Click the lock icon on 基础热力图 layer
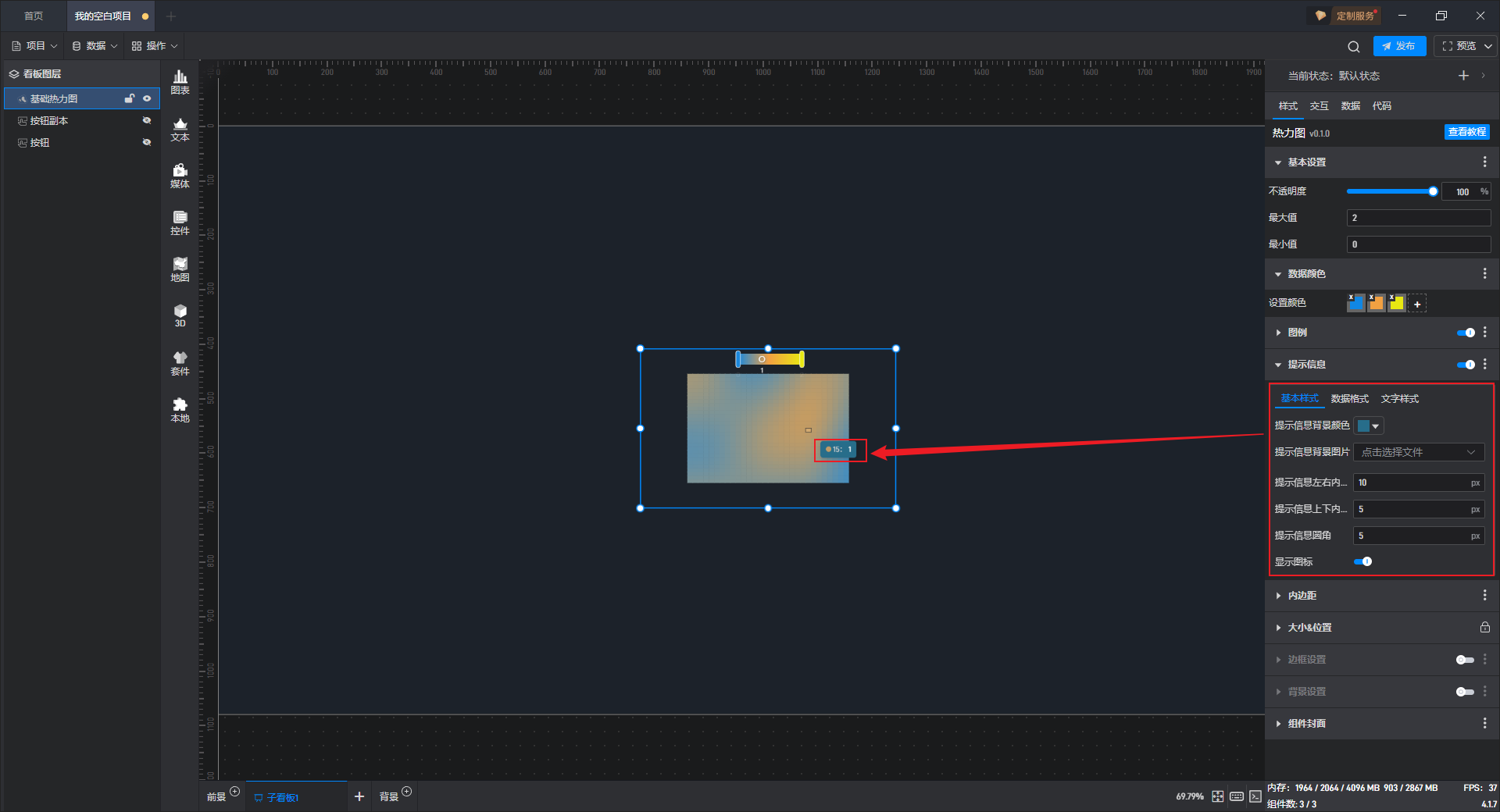Image resolution: width=1500 pixels, height=812 pixels. coord(130,98)
